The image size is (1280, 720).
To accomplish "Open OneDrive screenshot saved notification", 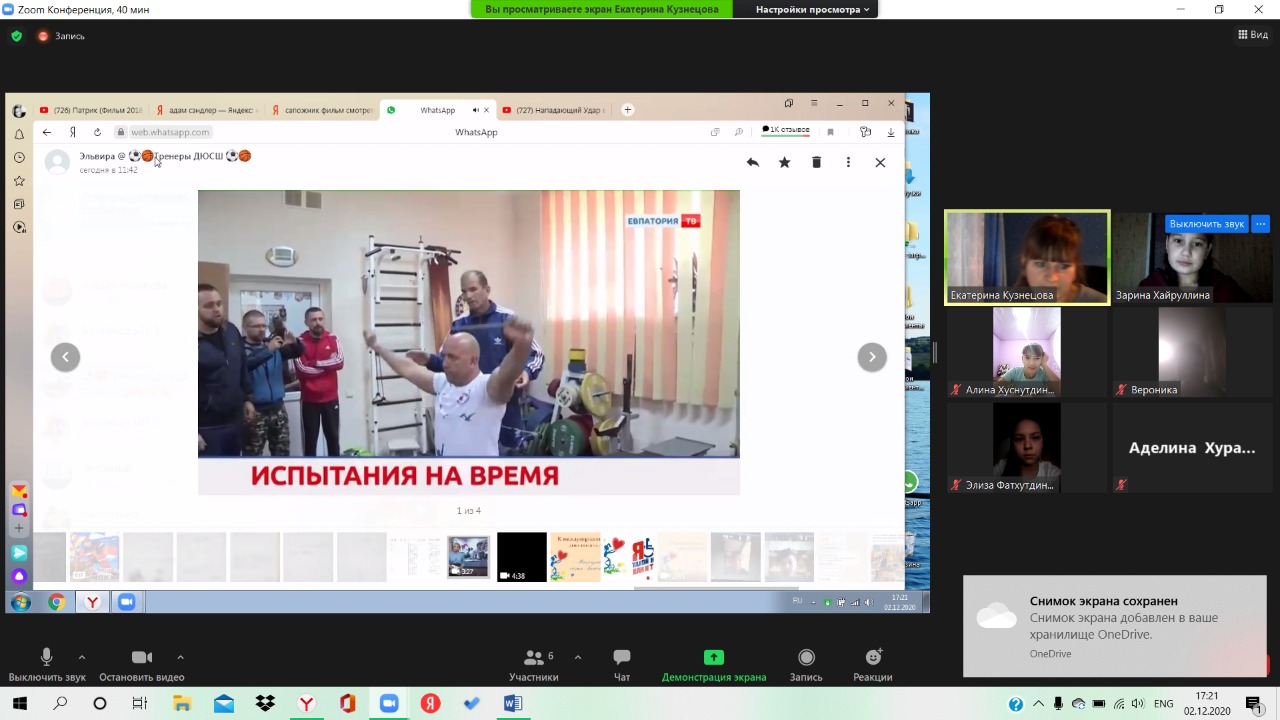I will pos(1114,627).
